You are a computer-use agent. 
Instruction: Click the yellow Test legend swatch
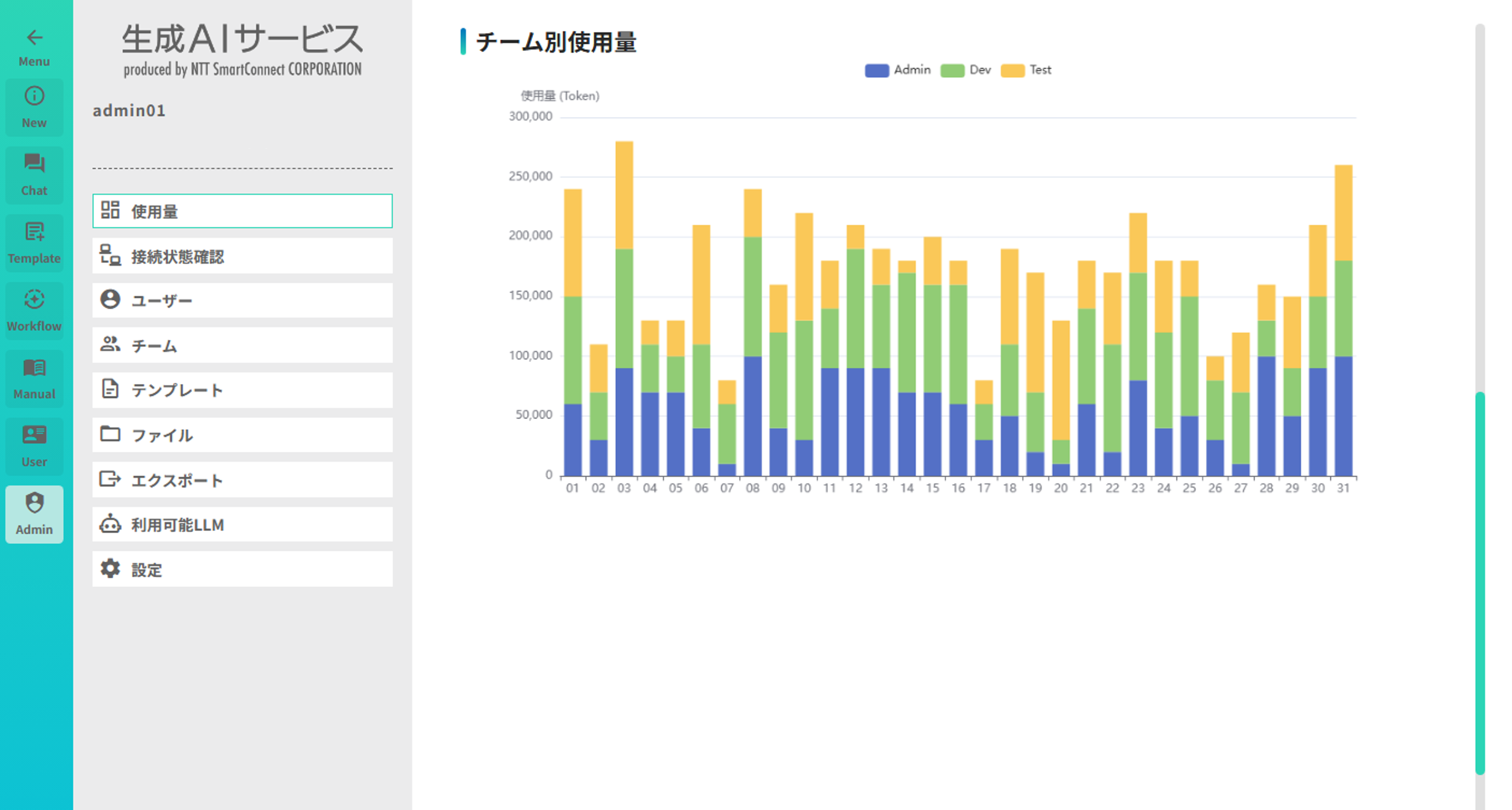point(1013,70)
